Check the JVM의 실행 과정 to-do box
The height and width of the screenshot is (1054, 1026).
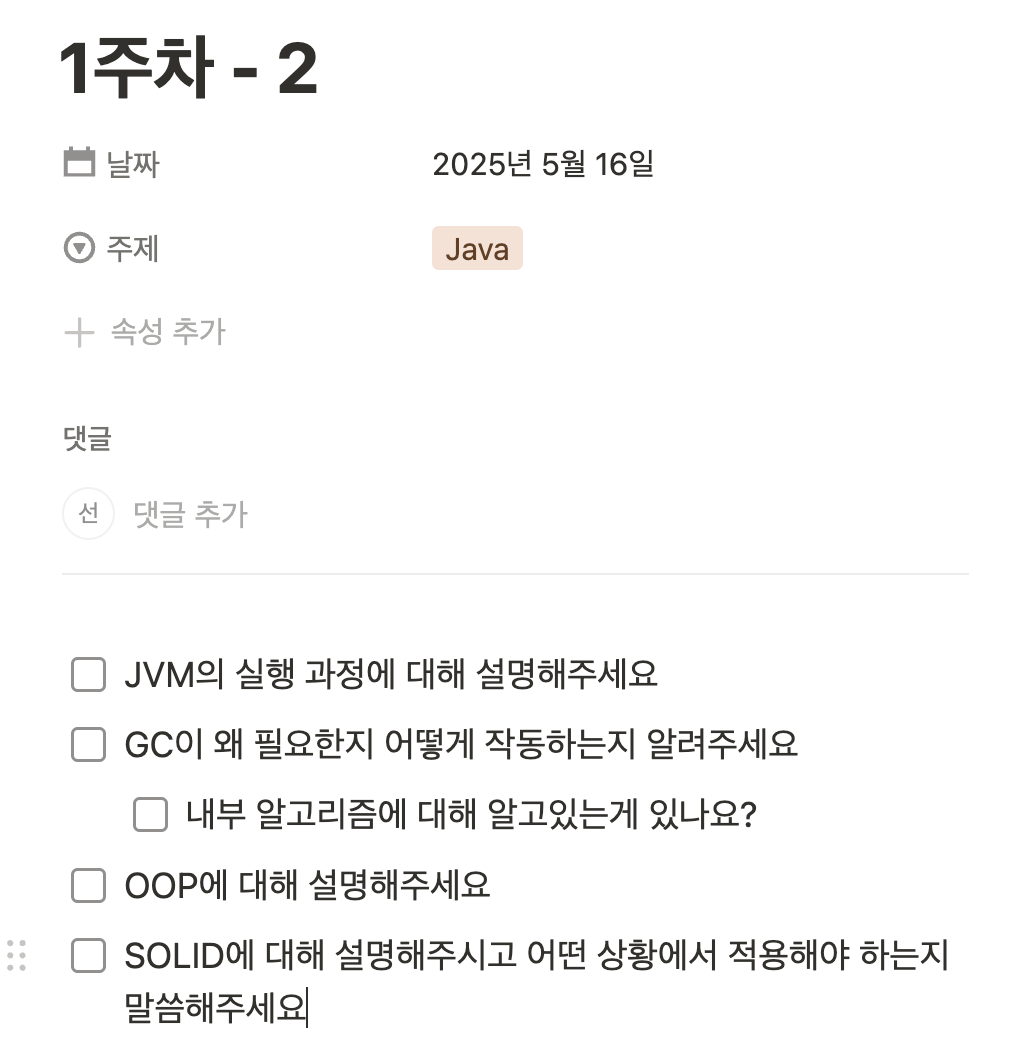(x=89, y=674)
